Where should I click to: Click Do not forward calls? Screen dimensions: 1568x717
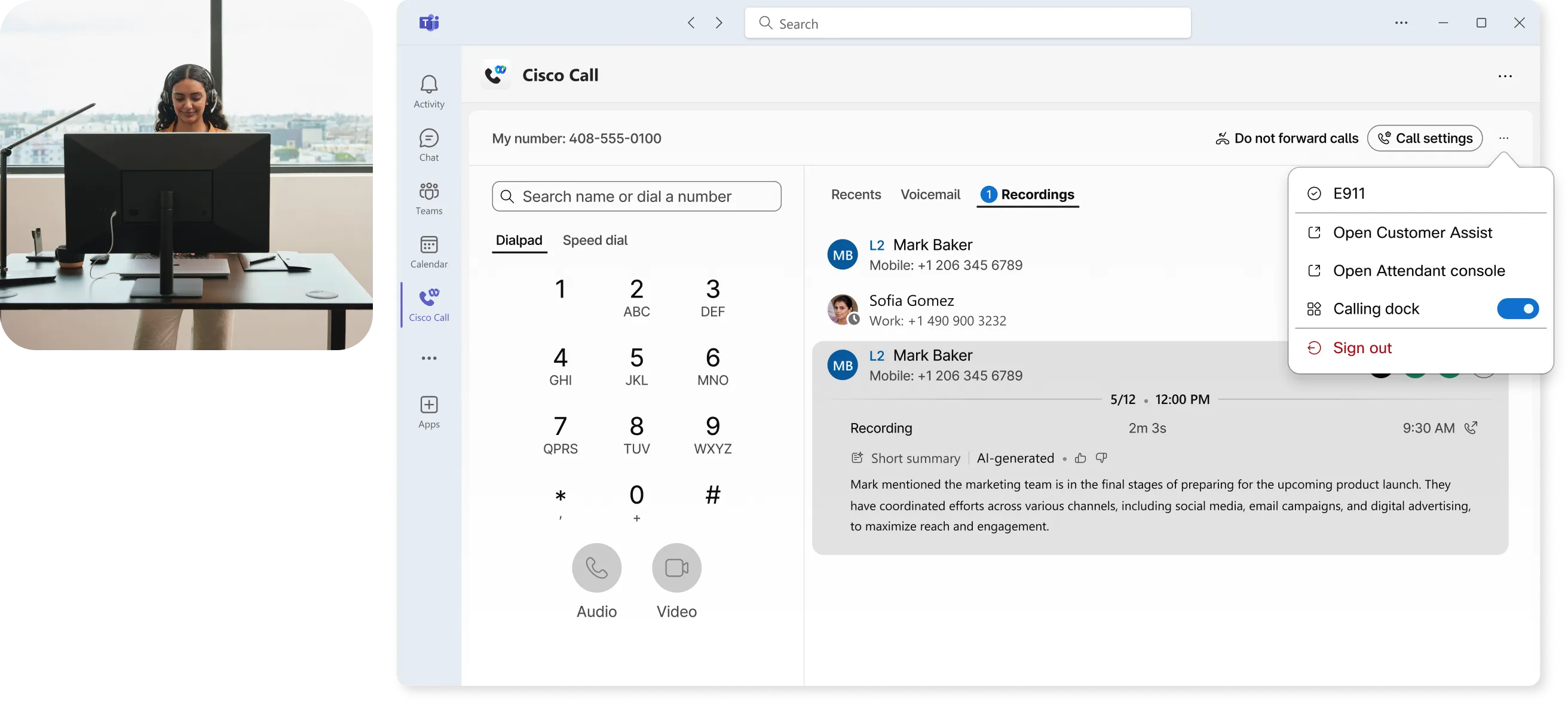coord(1286,138)
